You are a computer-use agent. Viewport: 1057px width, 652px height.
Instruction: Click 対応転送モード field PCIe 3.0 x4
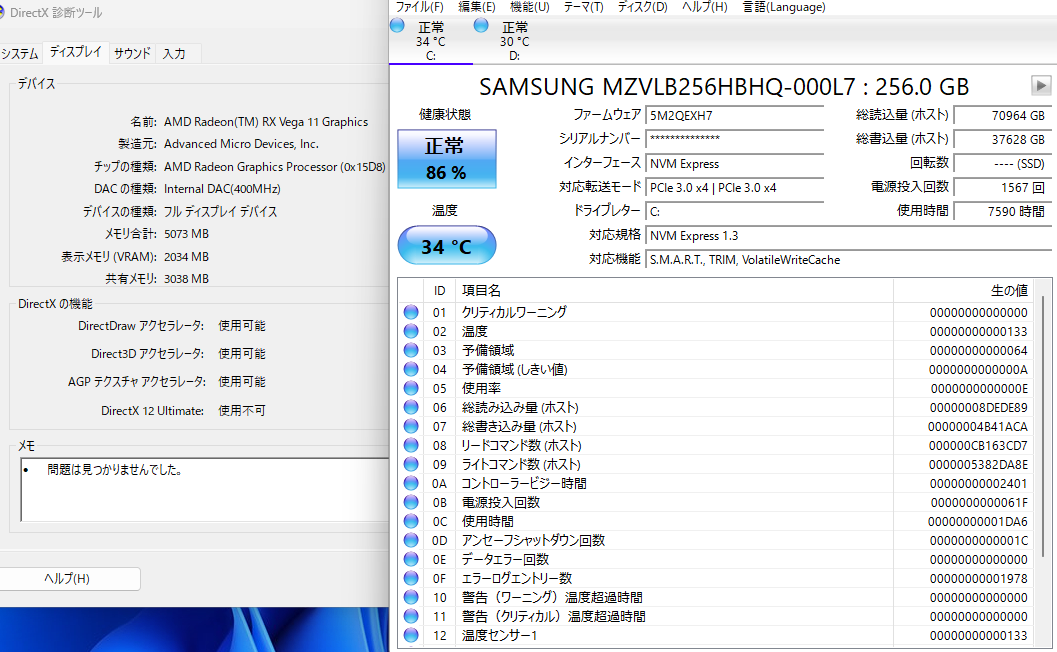tap(735, 187)
